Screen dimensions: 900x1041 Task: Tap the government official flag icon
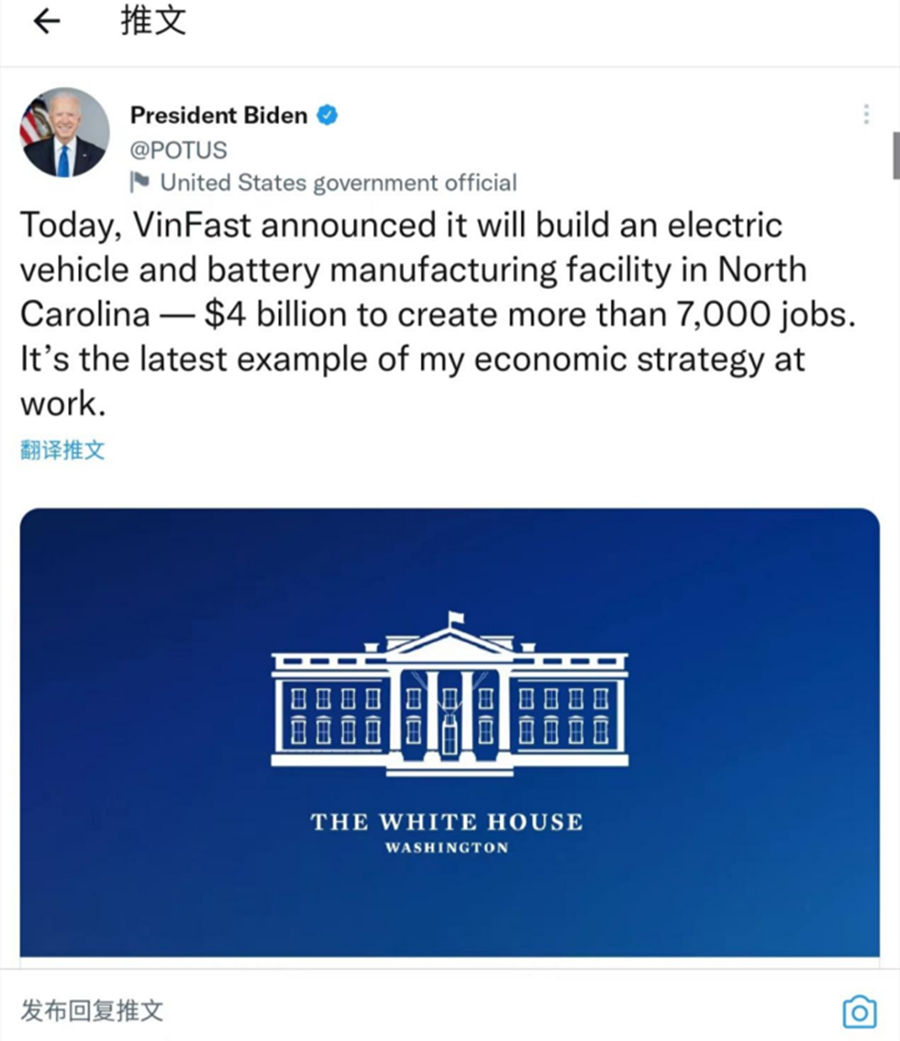pos(139,182)
